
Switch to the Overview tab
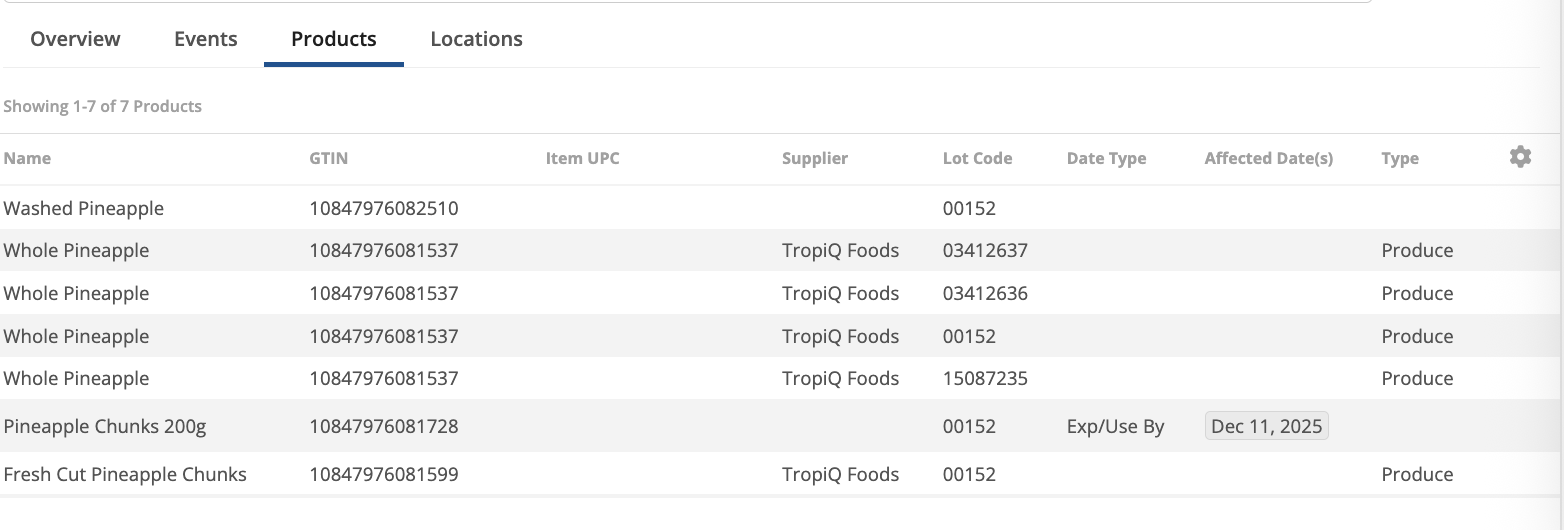[75, 39]
